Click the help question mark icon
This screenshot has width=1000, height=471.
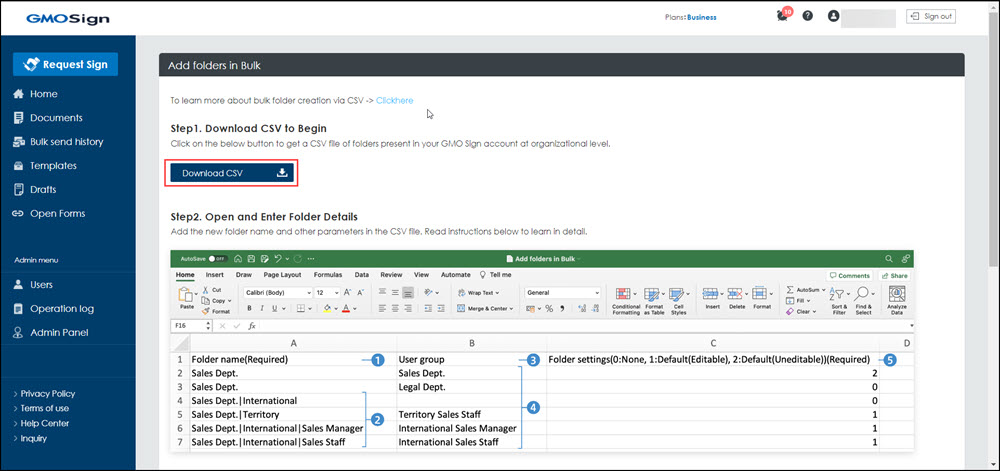tap(807, 17)
